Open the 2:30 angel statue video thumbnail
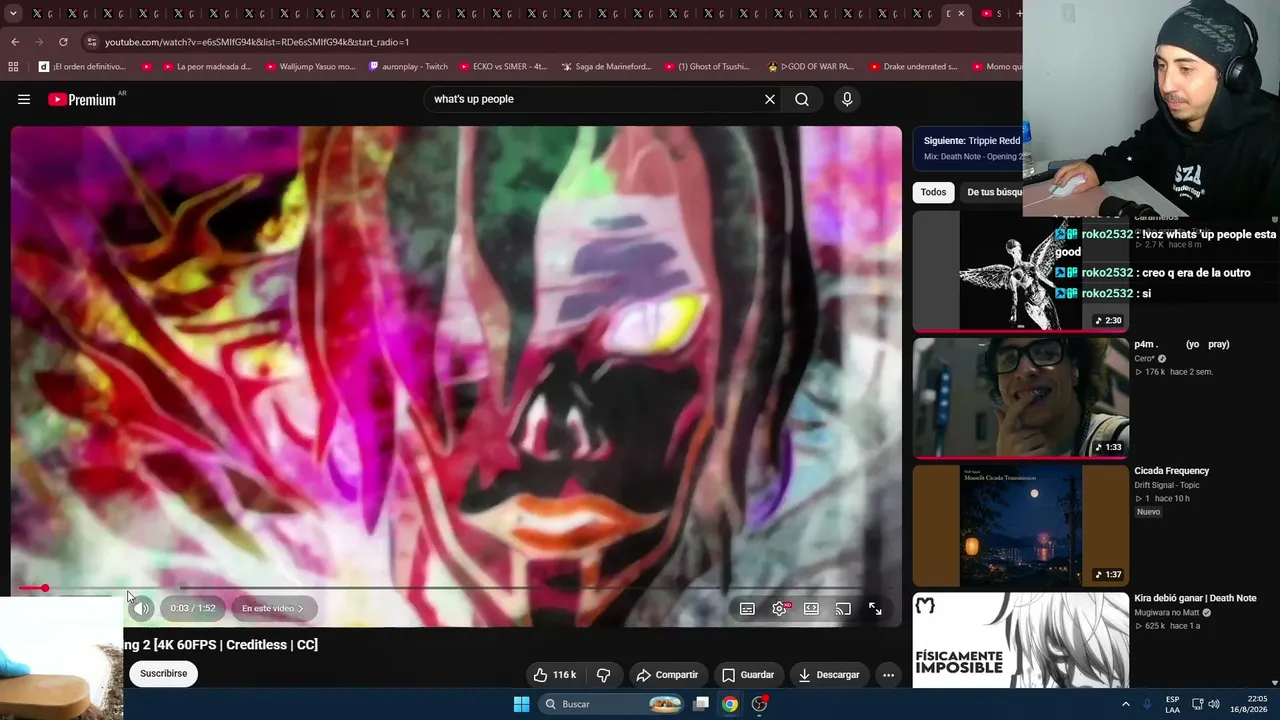The image size is (1280, 720). click(x=1020, y=270)
